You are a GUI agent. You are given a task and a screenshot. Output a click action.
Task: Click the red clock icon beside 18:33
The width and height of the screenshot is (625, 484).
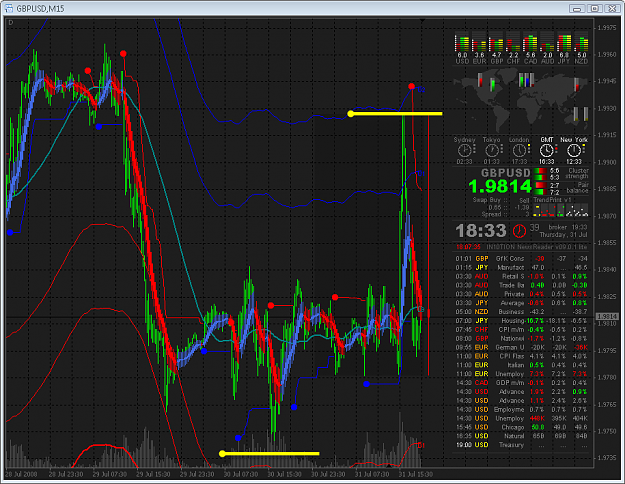[519, 230]
